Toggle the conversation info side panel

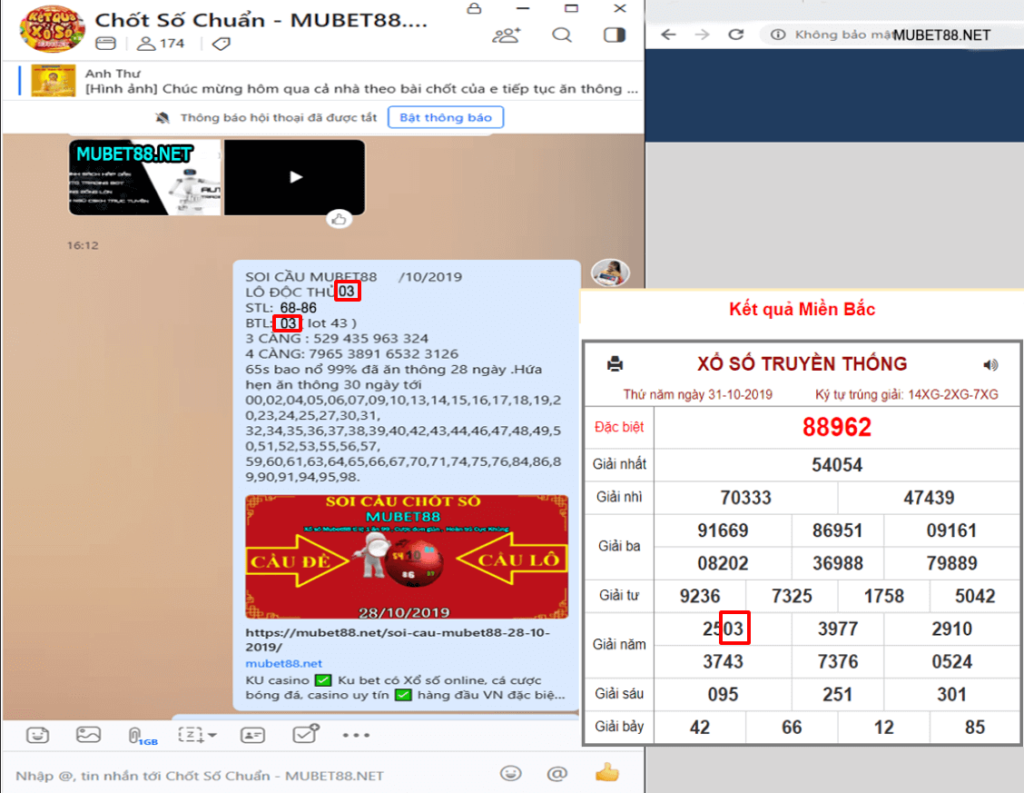click(614, 36)
